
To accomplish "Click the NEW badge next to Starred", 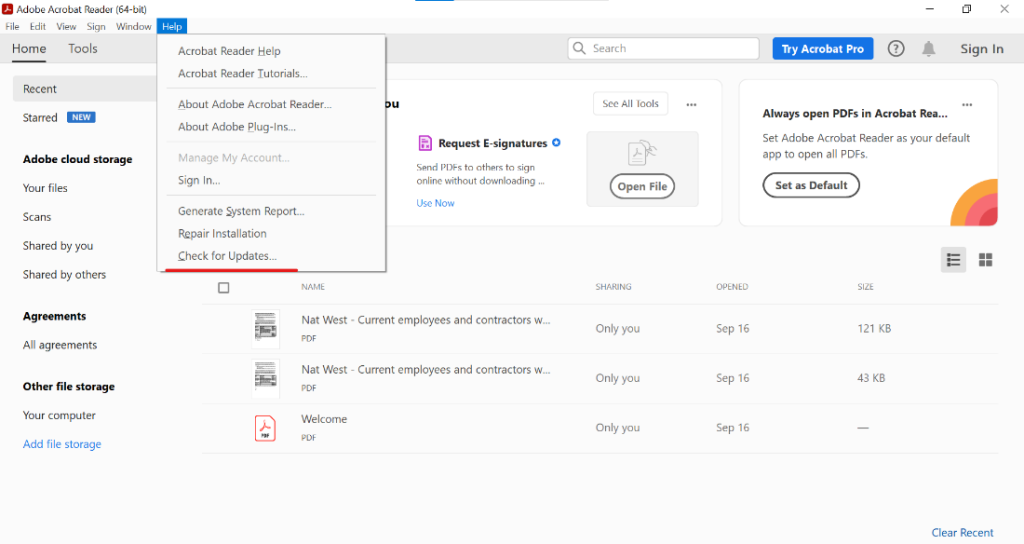I will pos(82,118).
